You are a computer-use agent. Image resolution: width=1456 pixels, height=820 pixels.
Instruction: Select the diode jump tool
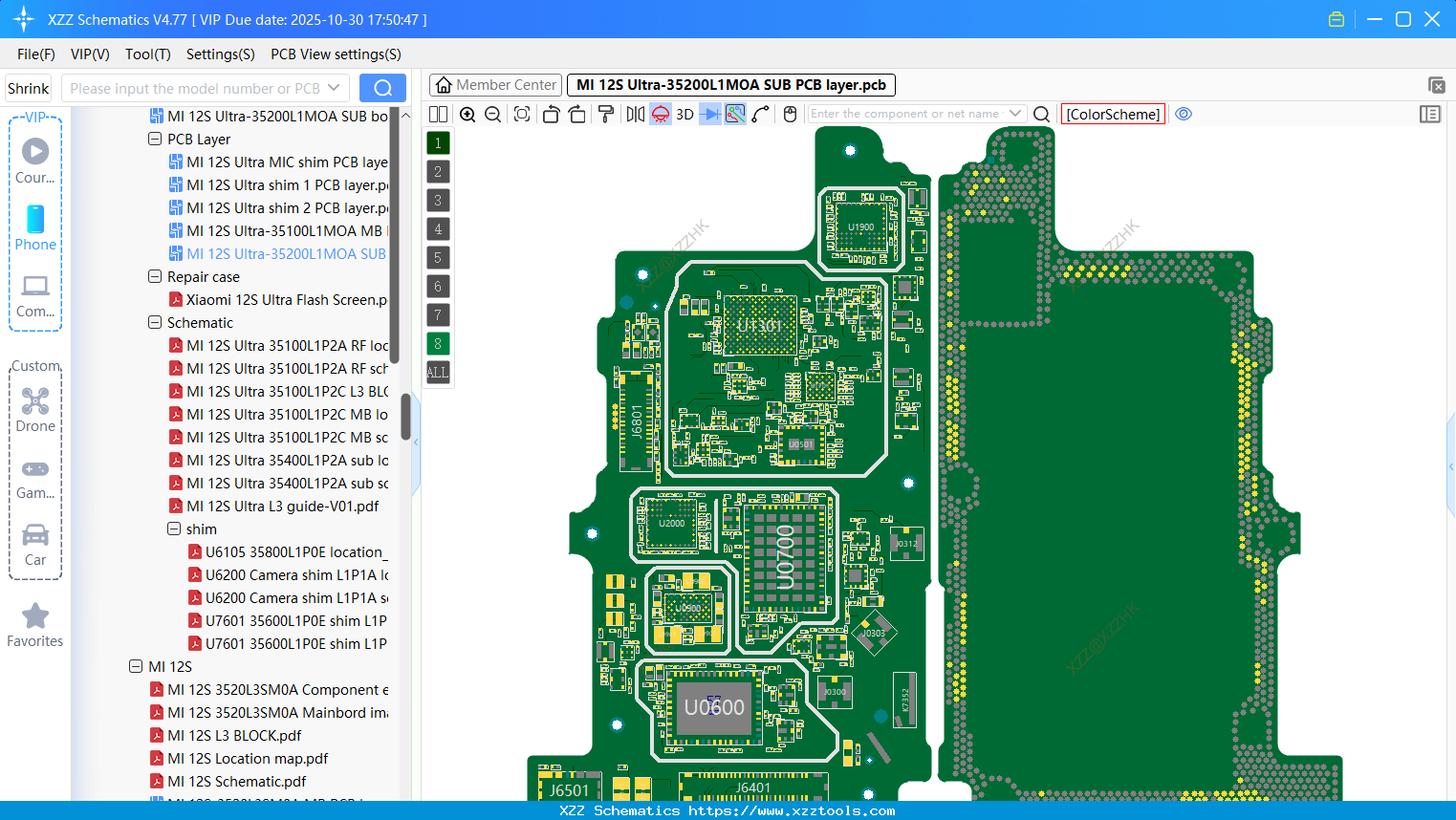point(708,114)
